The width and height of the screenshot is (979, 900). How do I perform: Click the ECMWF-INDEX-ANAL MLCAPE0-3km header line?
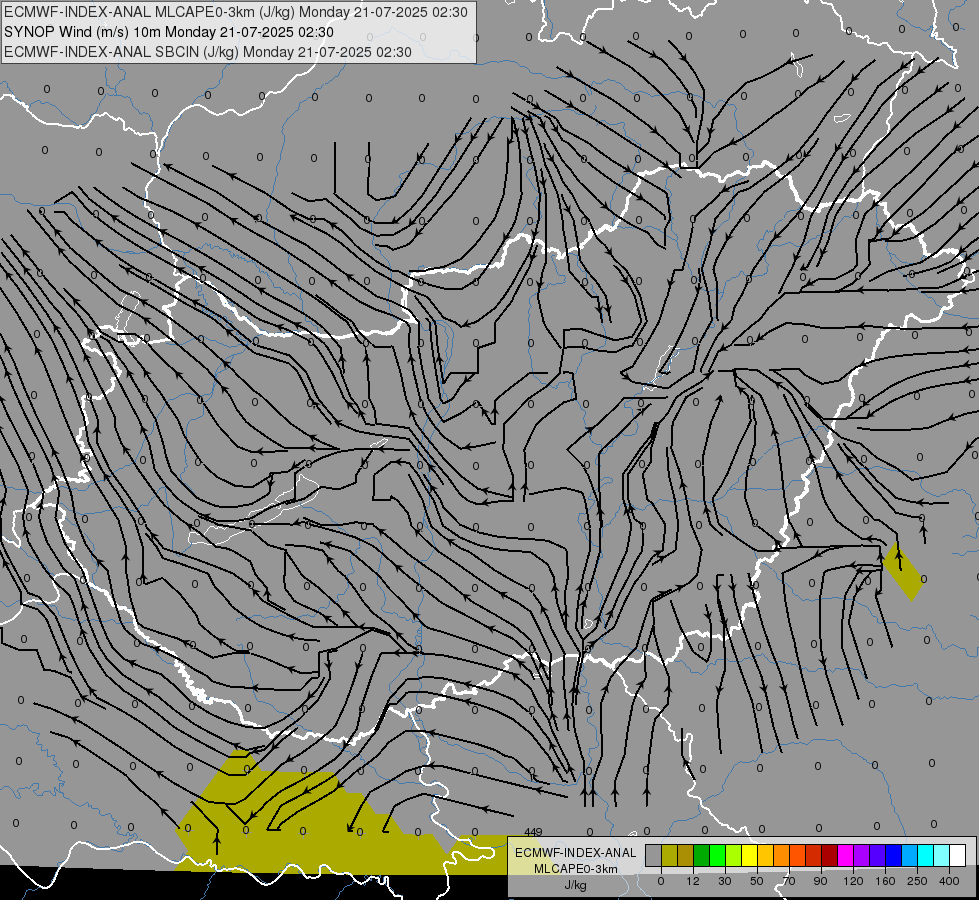tap(235, 12)
